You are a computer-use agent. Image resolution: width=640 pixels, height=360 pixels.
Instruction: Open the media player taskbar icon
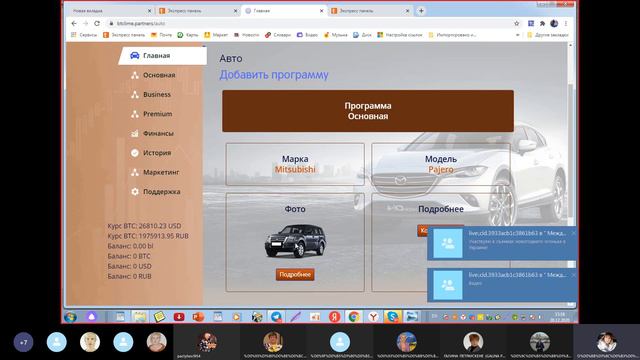[x=237, y=317]
